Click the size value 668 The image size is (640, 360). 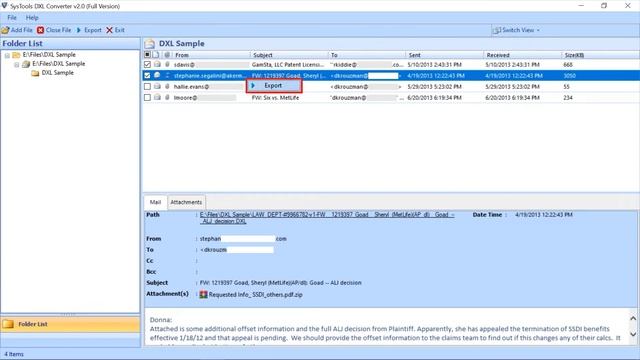click(x=568, y=65)
